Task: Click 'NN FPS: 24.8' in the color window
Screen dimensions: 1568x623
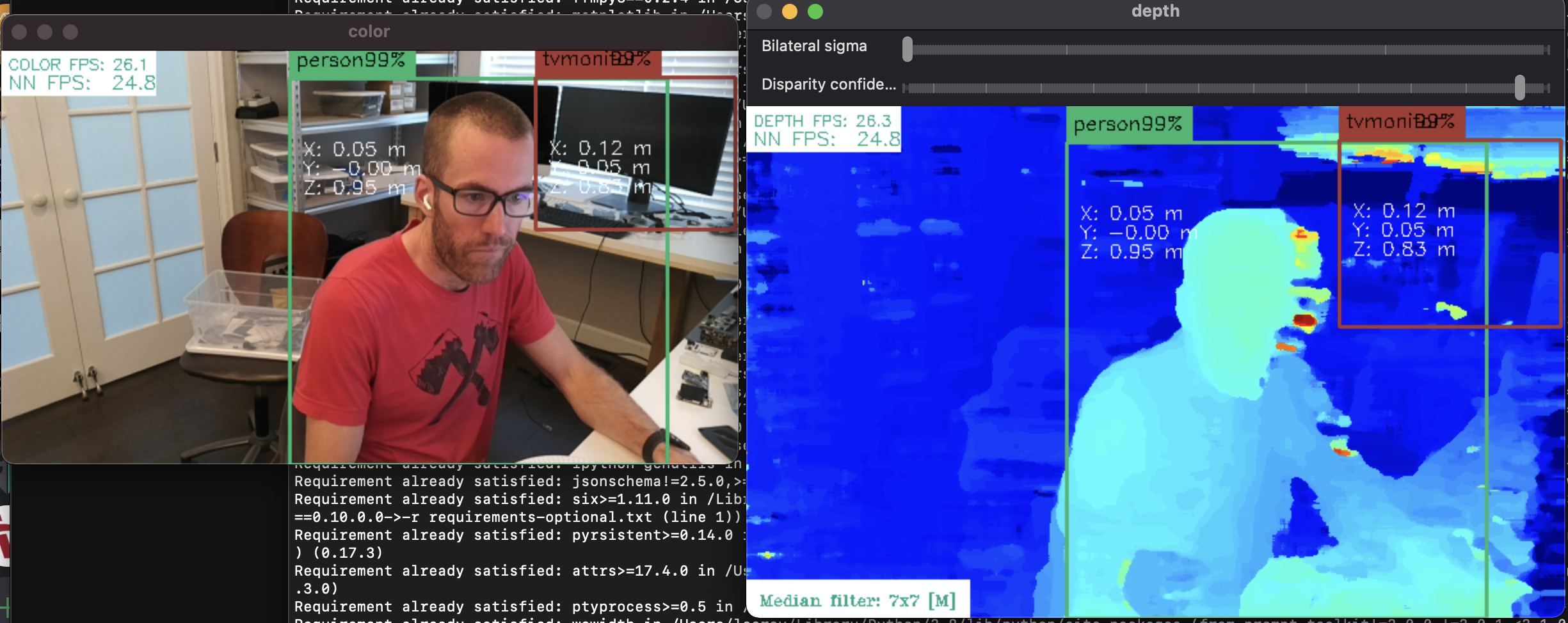Action: tap(82, 83)
